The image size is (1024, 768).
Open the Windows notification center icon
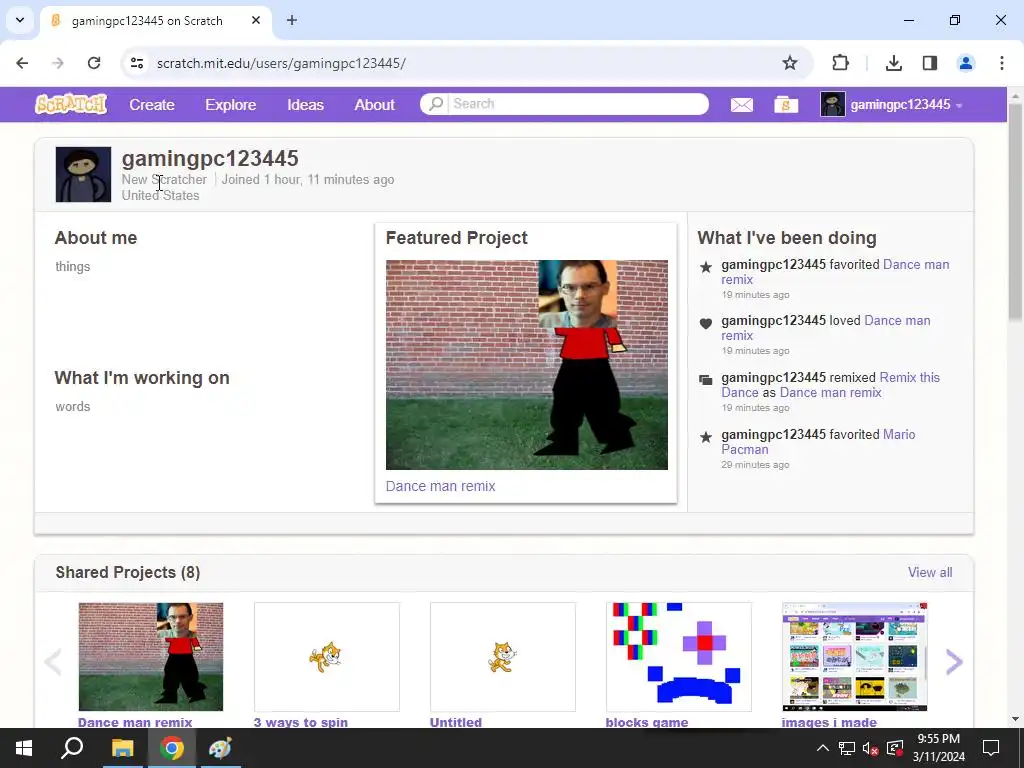point(991,748)
